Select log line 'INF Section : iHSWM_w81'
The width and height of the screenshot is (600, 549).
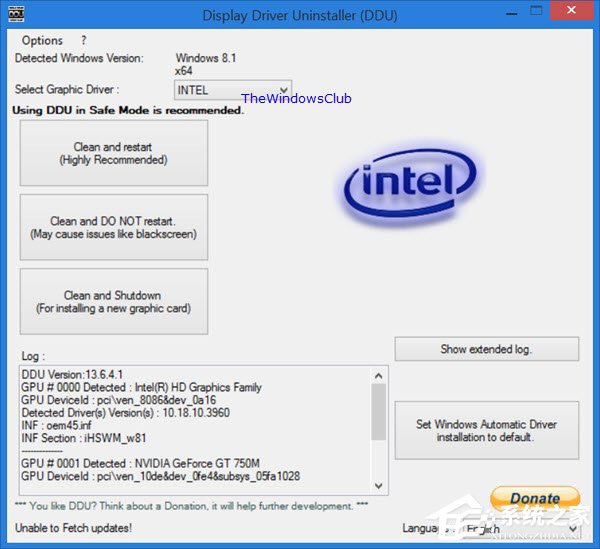click(84, 438)
